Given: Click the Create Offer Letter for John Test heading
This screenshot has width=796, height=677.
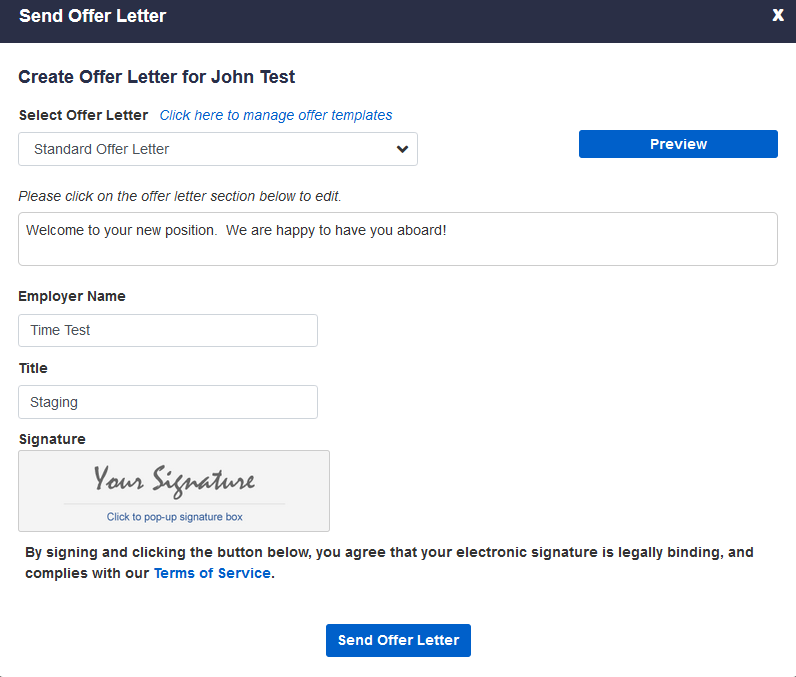Looking at the screenshot, I should tap(157, 77).
